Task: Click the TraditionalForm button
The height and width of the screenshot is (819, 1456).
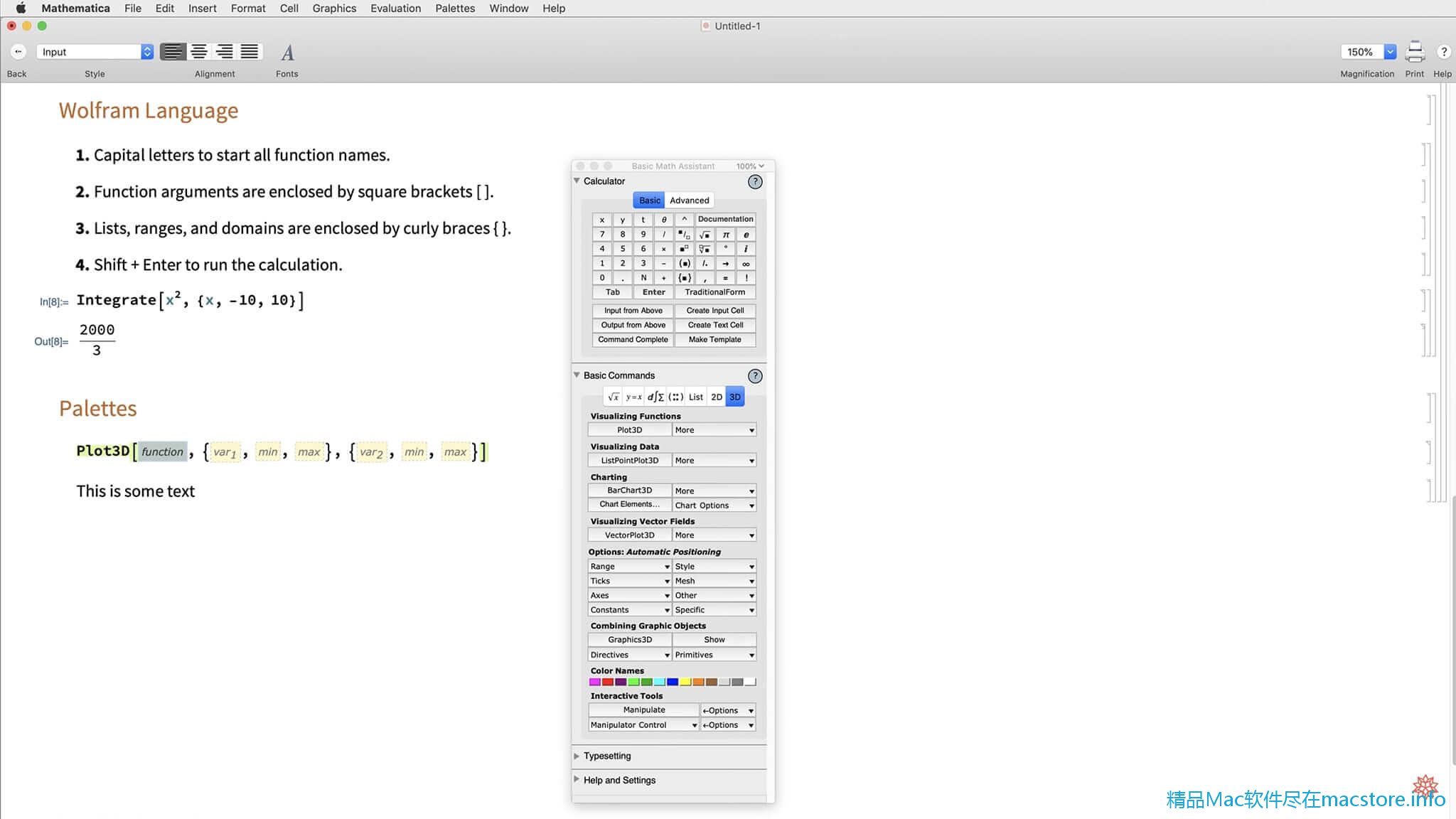Action: (x=715, y=292)
